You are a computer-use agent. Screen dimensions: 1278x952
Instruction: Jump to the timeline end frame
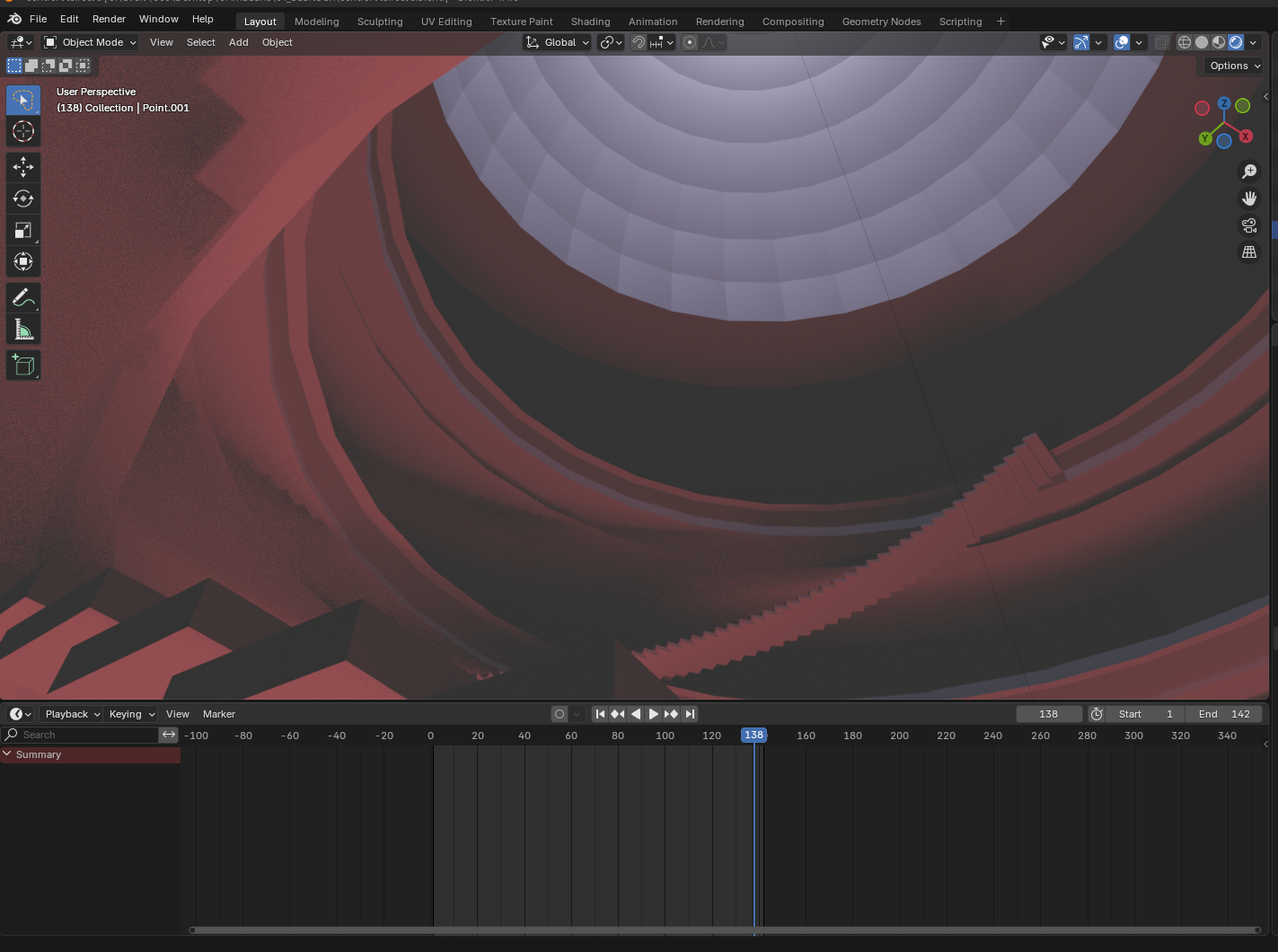pyautogui.click(x=690, y=714)
